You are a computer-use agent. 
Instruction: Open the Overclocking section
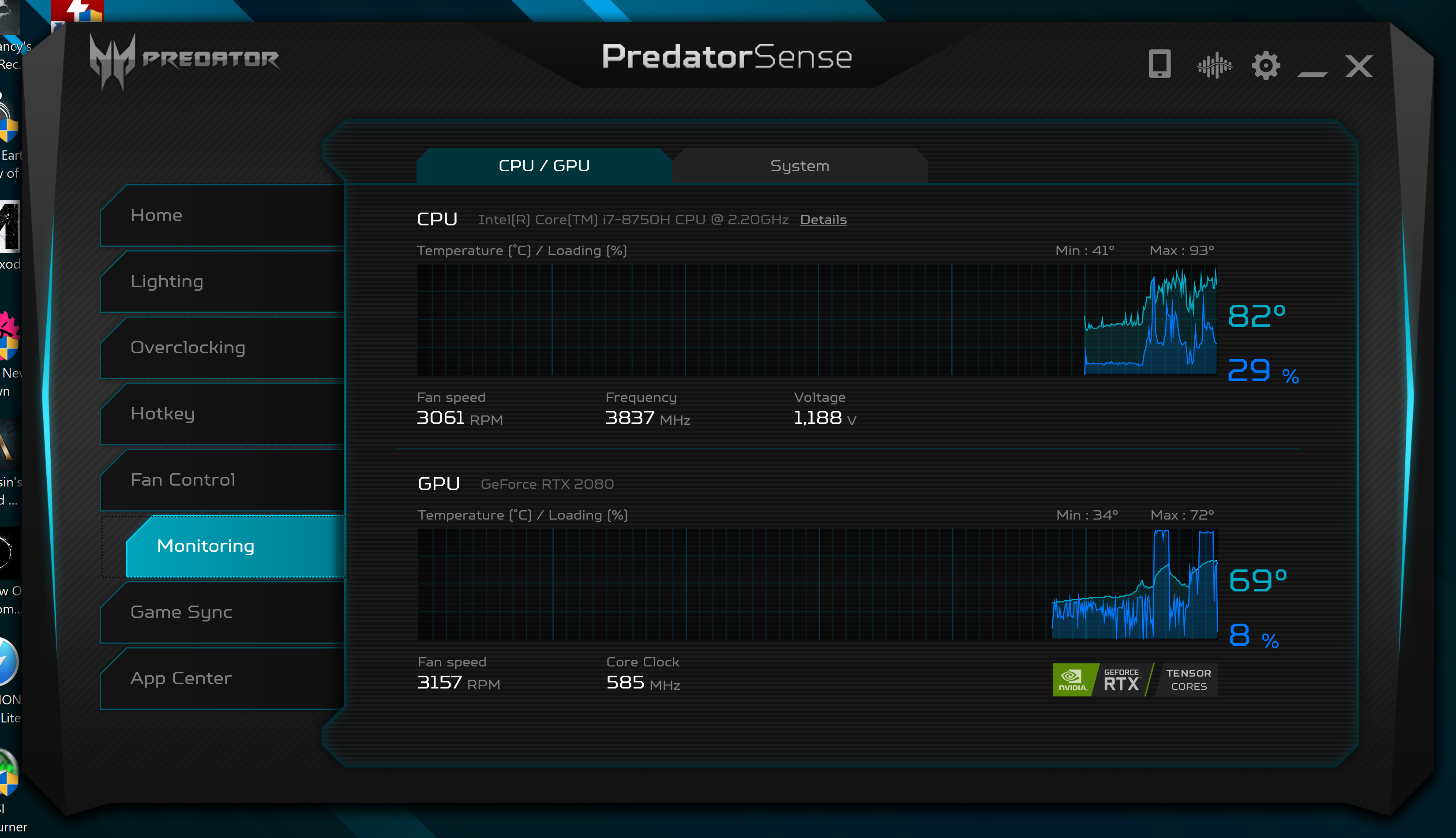point(222,348)
